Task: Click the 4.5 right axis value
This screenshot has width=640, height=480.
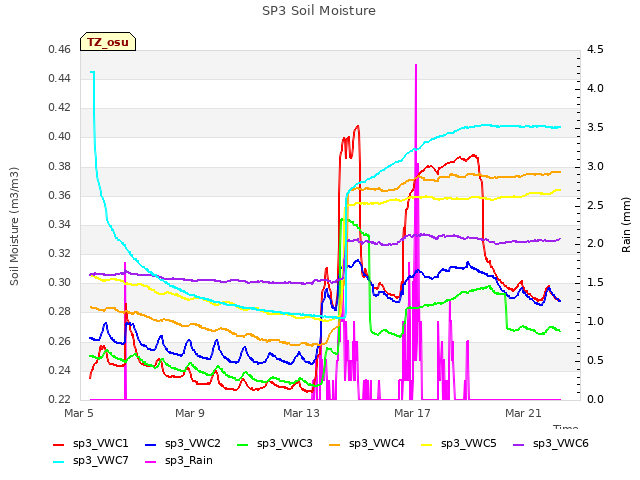Action: [595, 50]
